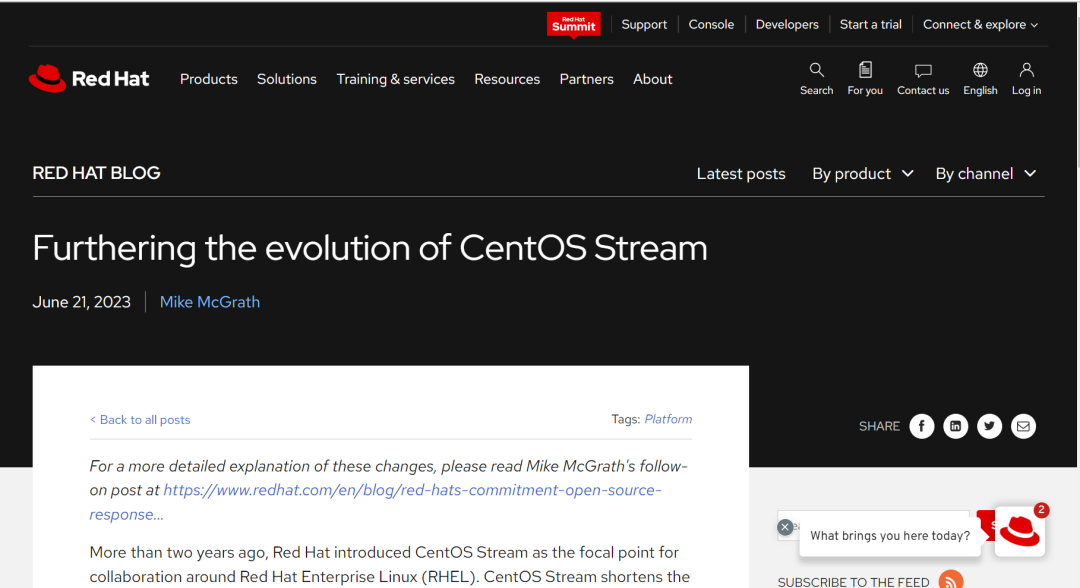The width and height of the screenshot is (1080, 588).
Task: Open the Search icon
Action: [x=816, y=70]
